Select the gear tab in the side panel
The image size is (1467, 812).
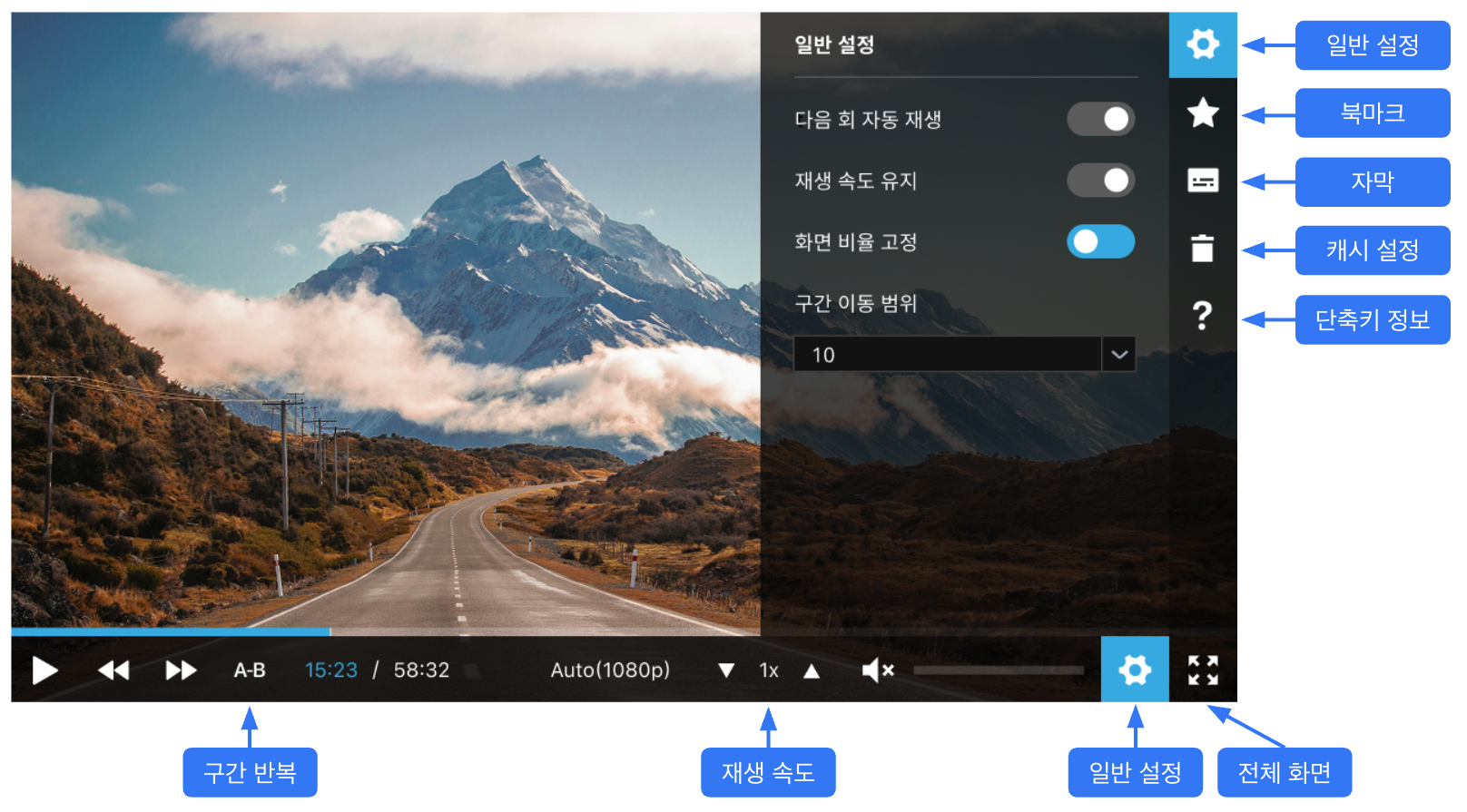1203,44
